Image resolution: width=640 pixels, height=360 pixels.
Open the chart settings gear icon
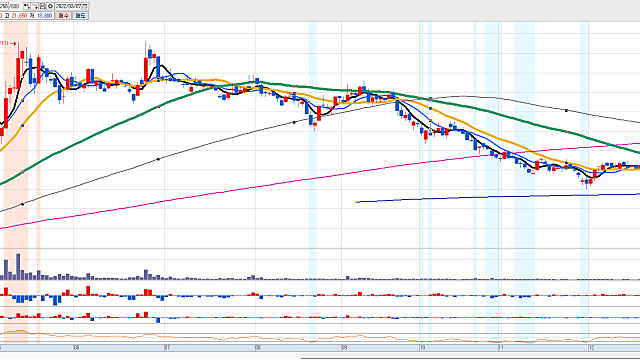point(50,6)
